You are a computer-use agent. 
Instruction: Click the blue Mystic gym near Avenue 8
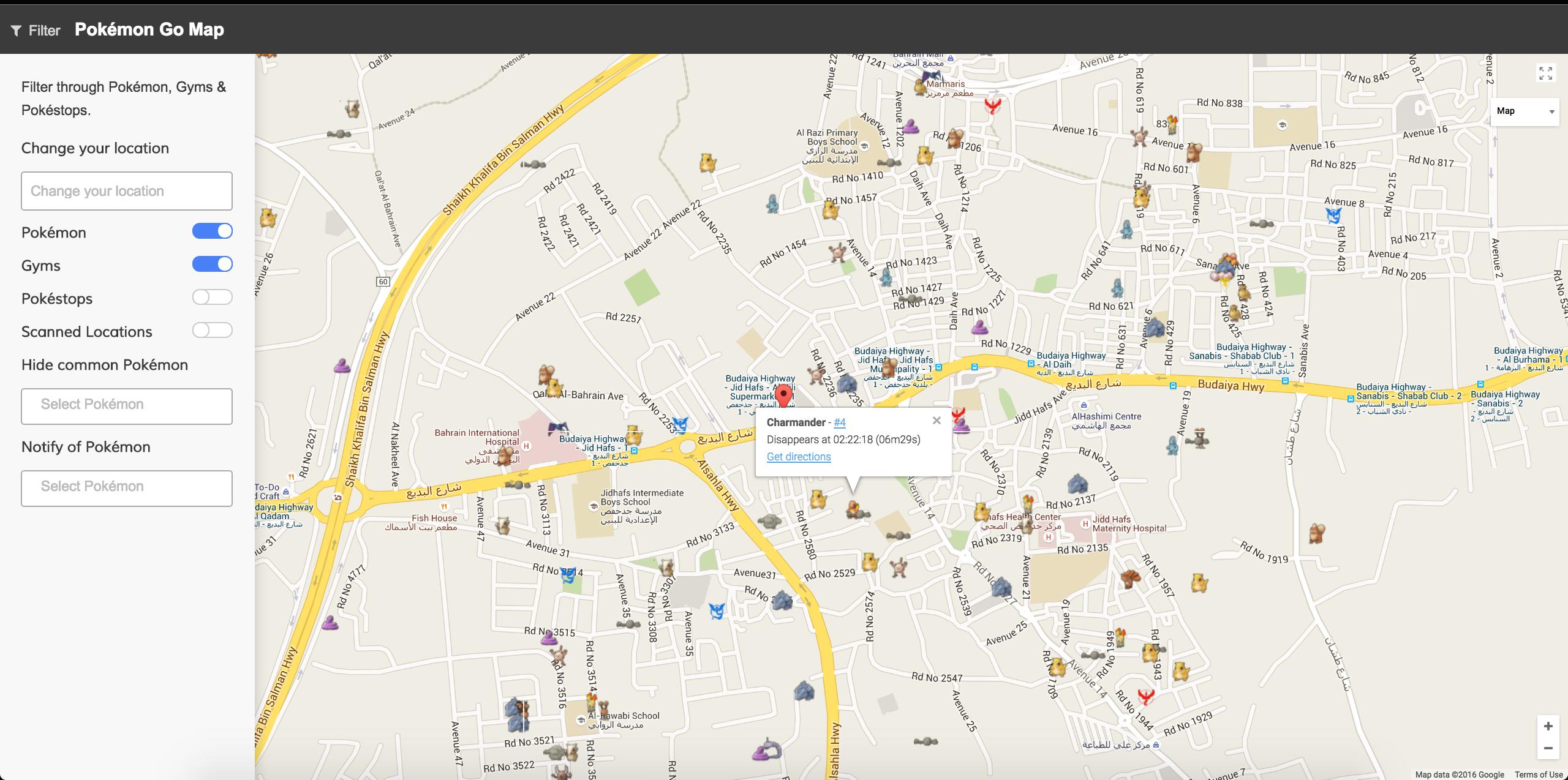tap(1333, 216)
